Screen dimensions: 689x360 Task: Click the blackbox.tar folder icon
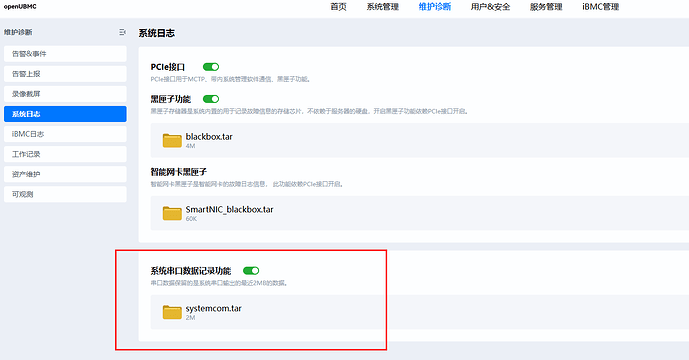172,140
